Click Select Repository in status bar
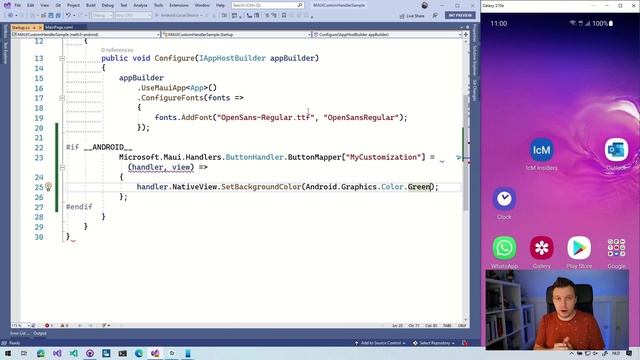The image size is (640, 360). point(434,343)
